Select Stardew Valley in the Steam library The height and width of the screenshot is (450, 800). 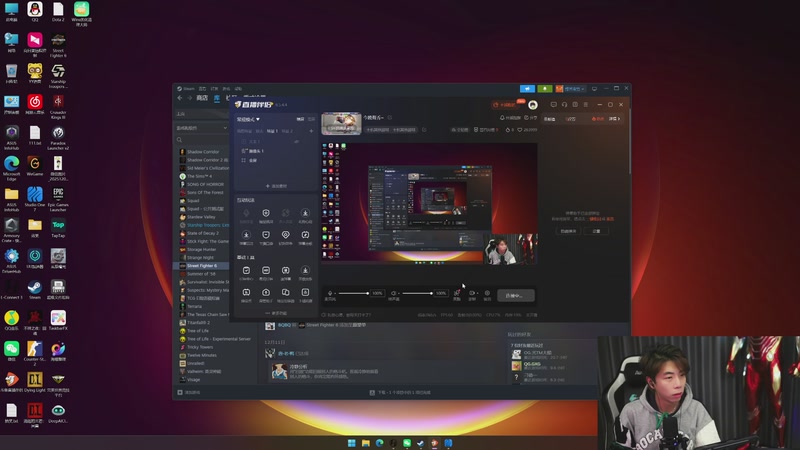(201, 217)
